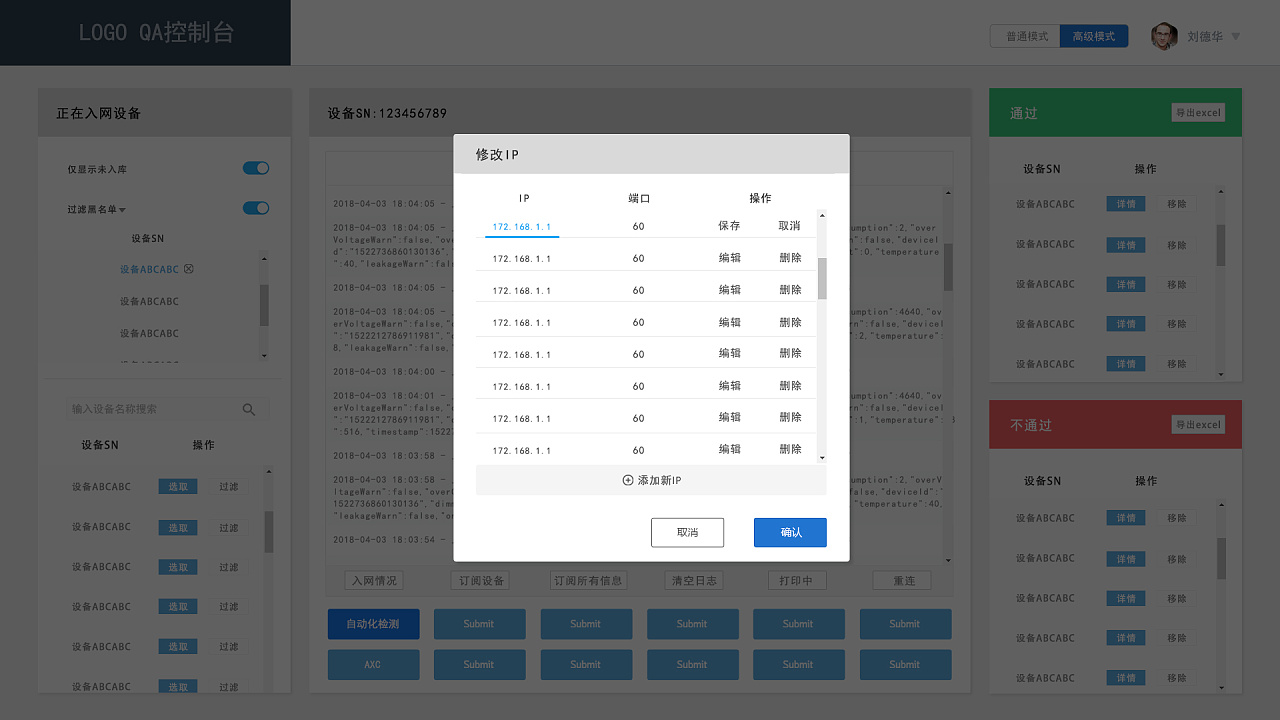Click 确认 to confirm IP changes

point(790,532)
